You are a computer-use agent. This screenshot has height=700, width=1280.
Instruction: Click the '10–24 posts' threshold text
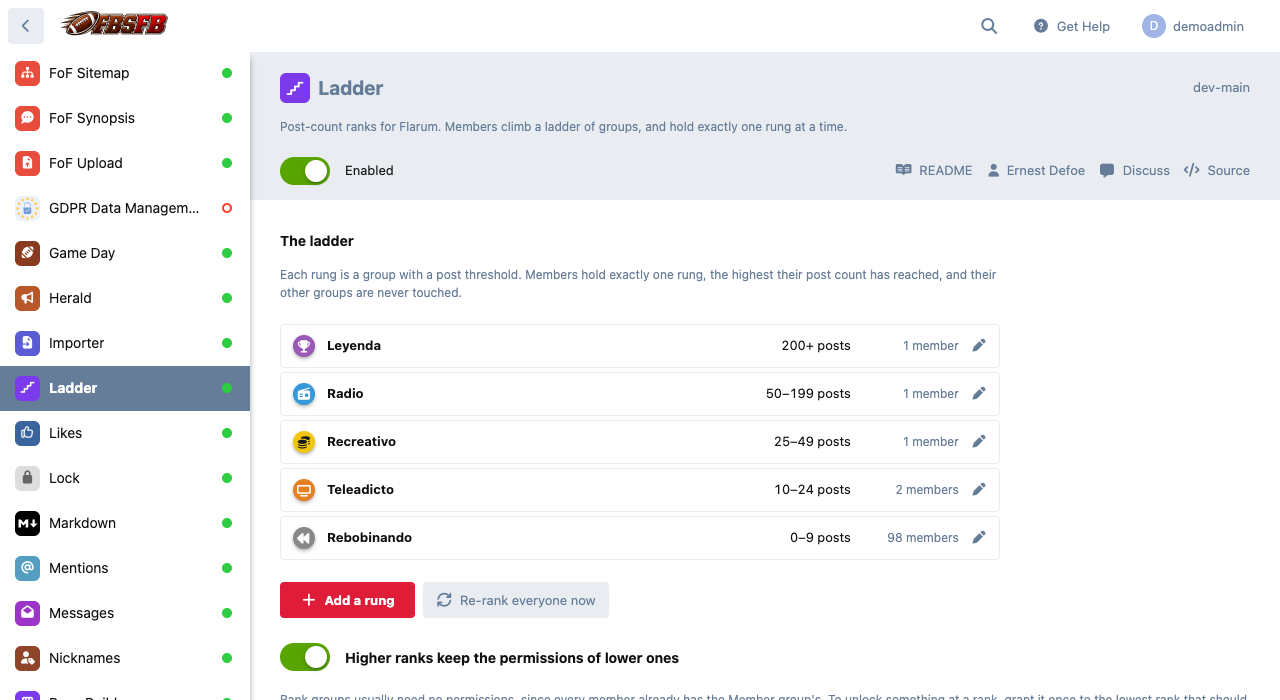tap(812, 490)
